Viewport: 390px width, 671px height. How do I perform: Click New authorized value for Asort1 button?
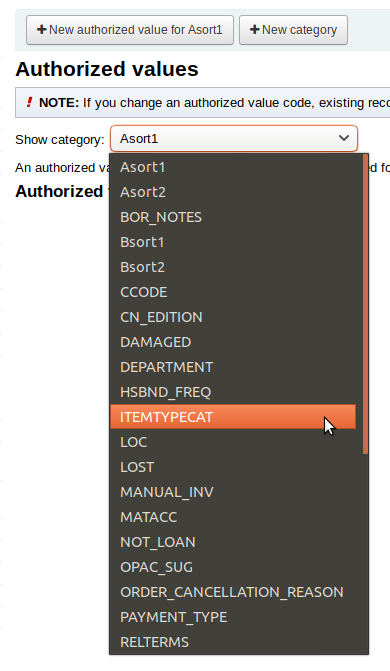130,30
